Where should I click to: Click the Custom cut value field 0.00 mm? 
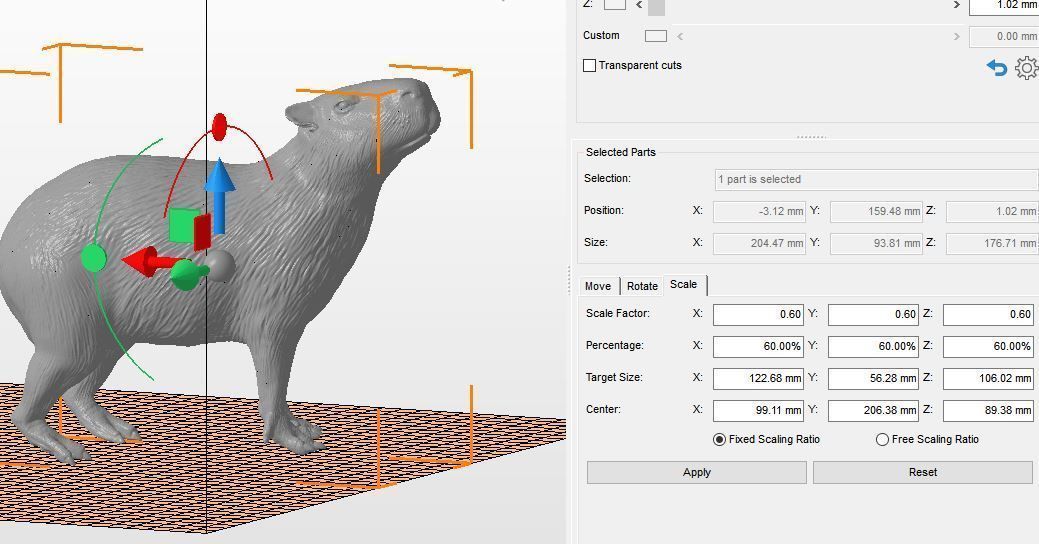click(1003, 36)
